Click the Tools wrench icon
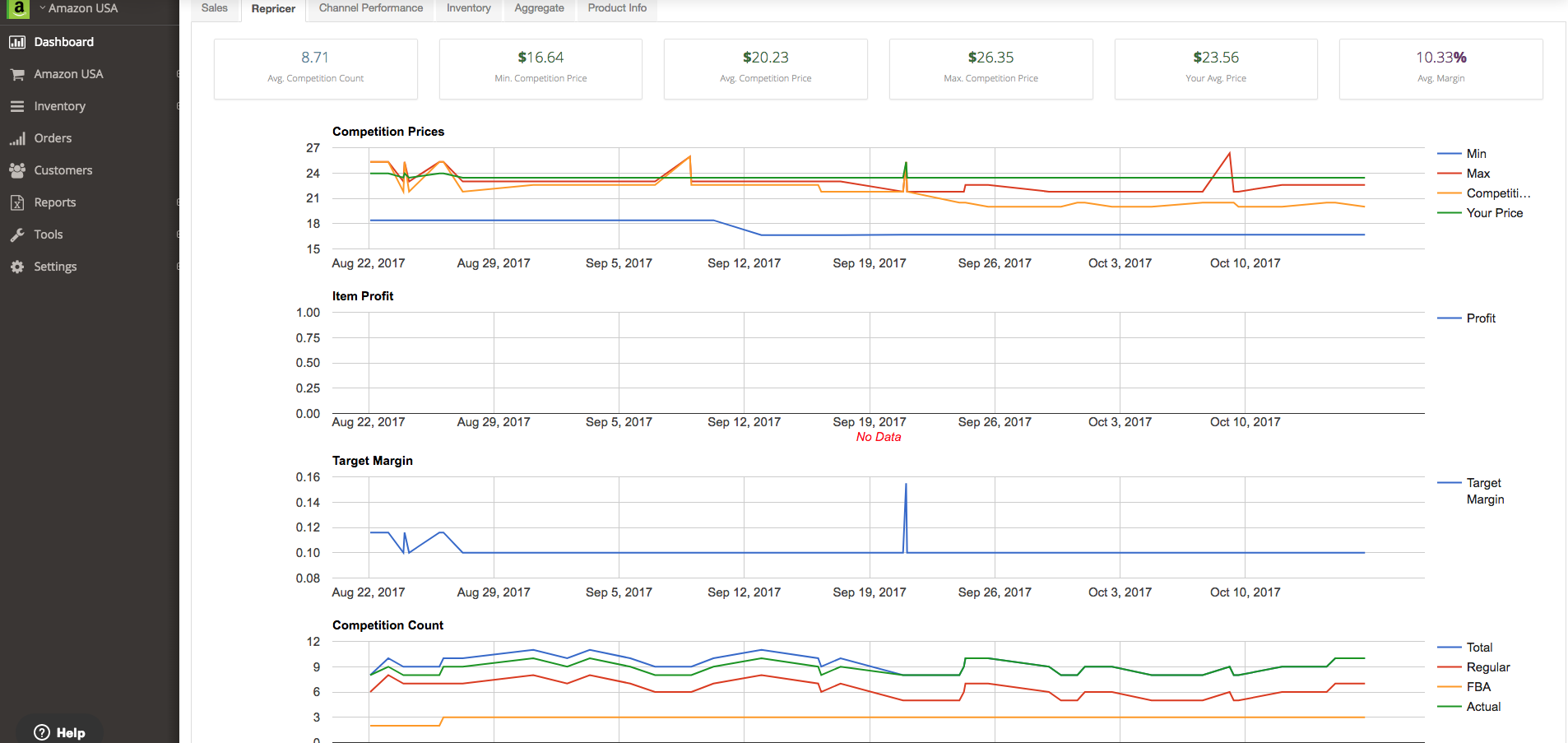1568x743 pixels. (x=17, y=235)
